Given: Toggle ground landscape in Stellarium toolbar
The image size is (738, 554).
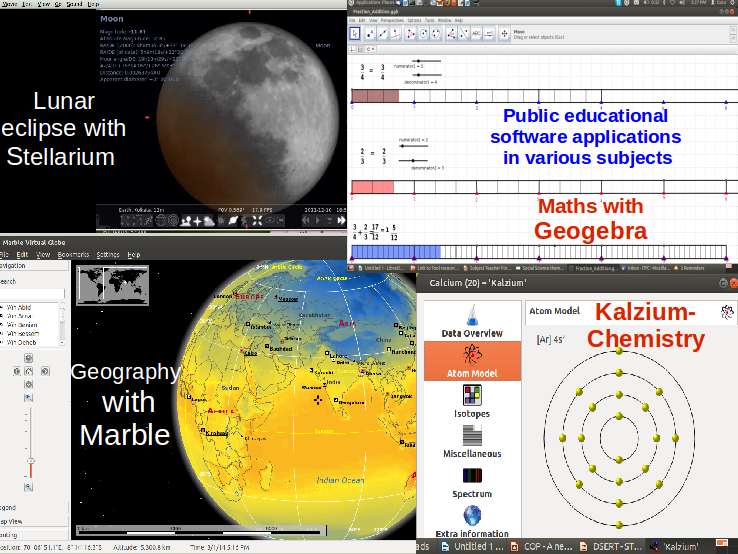Looking at the screenshot, I should click(x=186, y=220).
